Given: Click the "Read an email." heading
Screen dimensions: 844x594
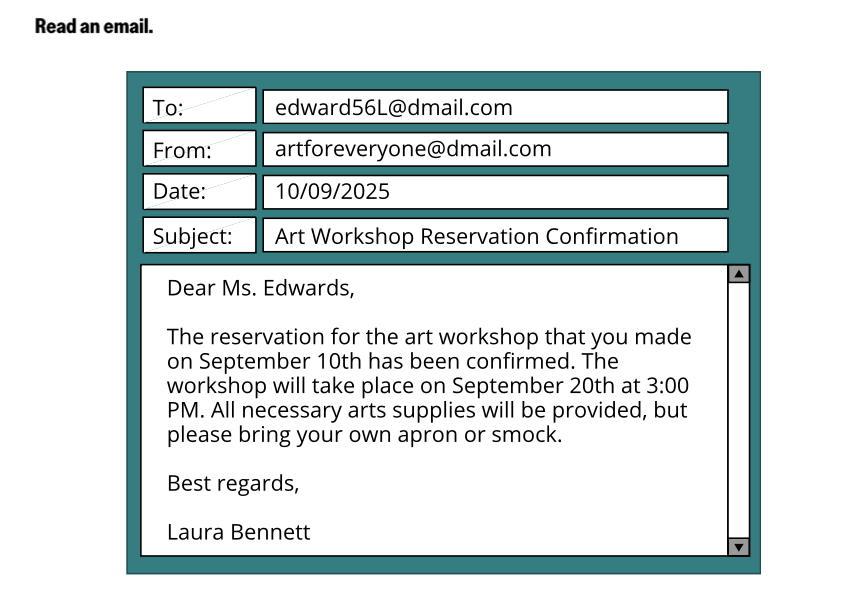Looking at the screenshot, I should coord(94,26).
